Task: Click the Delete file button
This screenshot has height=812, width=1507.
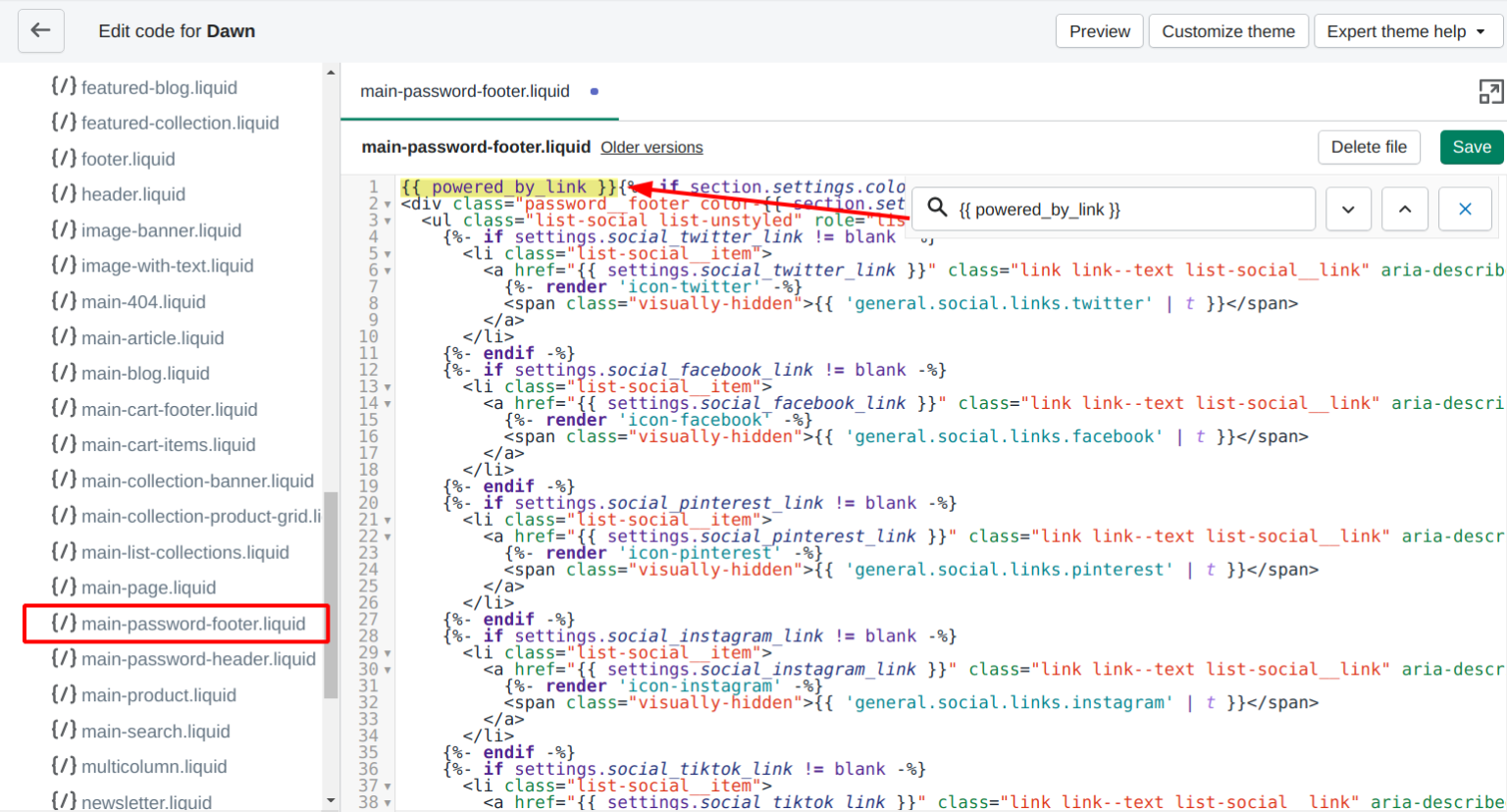Action: (x=1368, y=147)
